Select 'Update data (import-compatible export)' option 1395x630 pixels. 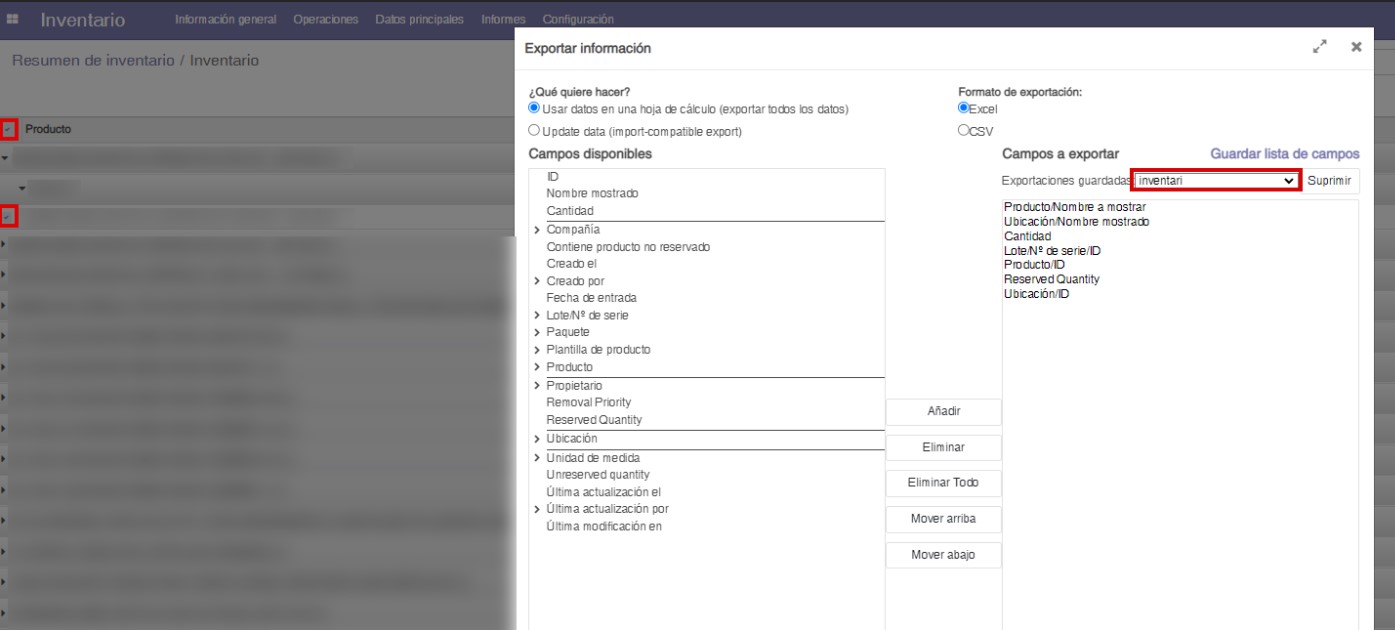coord(534,131)
